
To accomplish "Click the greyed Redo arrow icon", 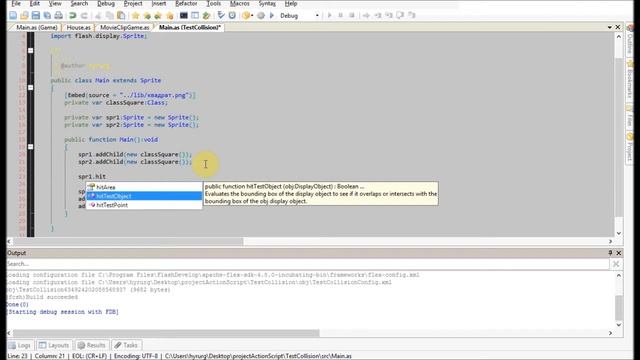I will [84, 16].
